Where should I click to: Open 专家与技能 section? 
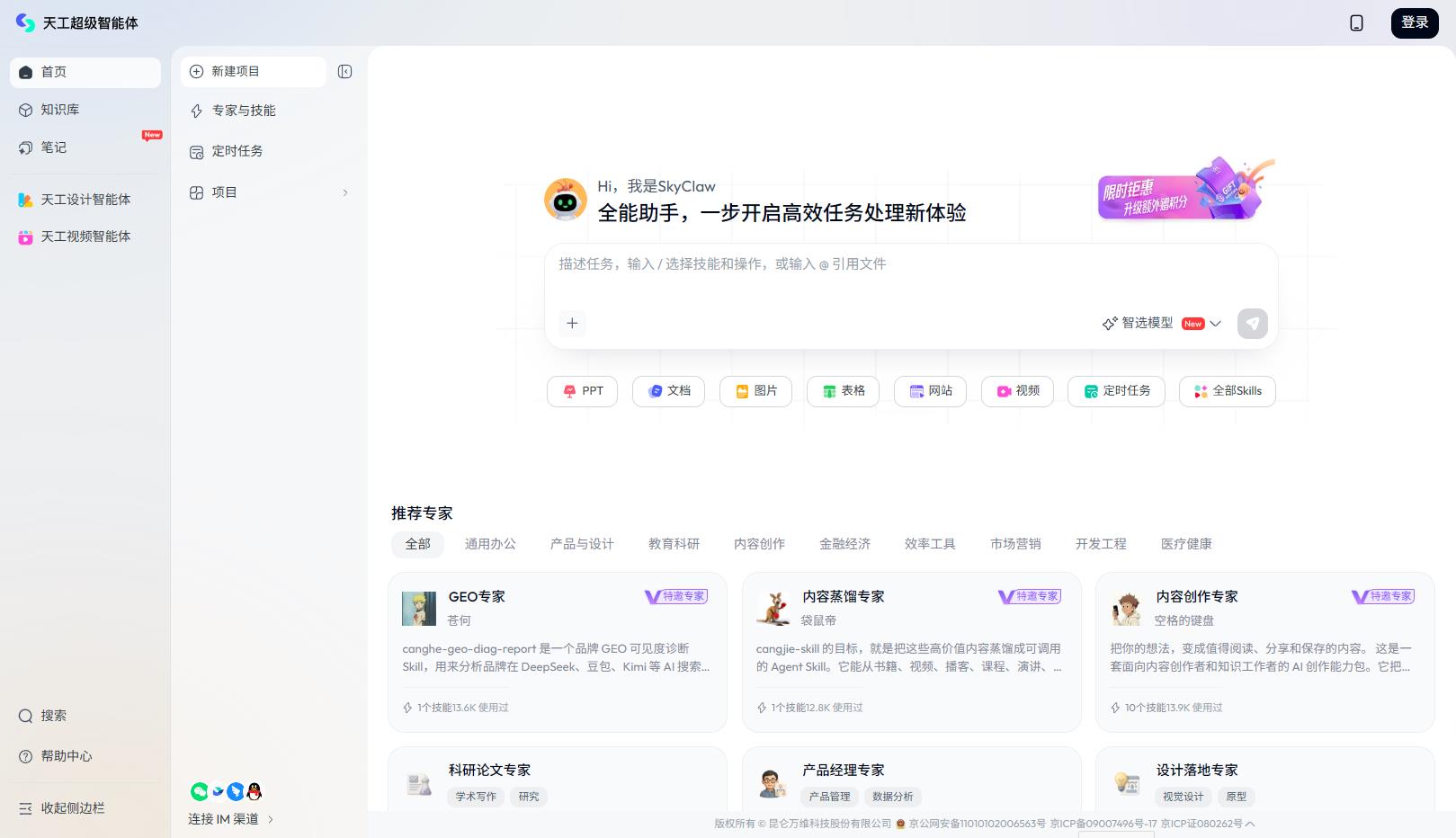point(270,111)
